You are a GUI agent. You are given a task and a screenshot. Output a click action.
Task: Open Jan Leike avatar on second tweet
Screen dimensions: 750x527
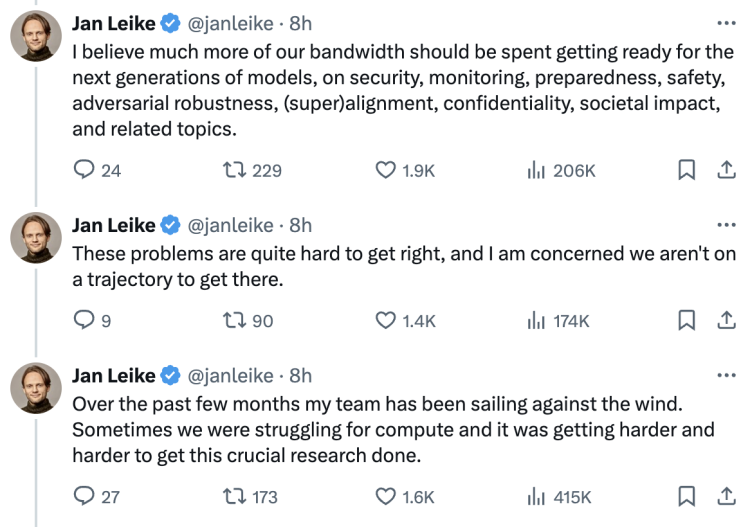36,238
